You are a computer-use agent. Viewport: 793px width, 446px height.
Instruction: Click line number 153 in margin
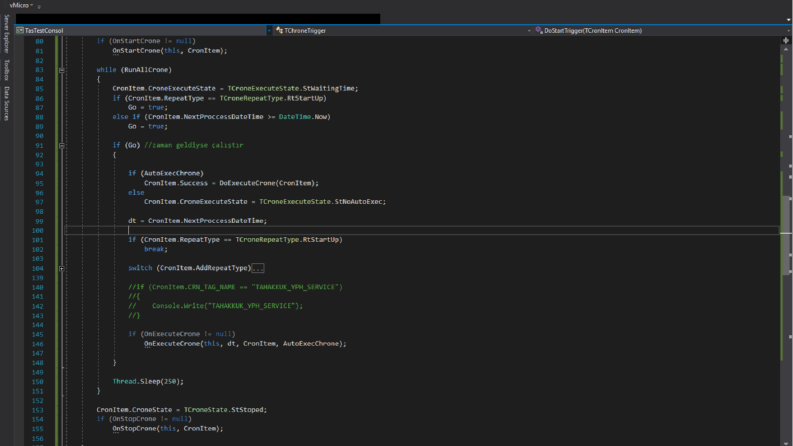pyautogui.click(x=38, y=410)
